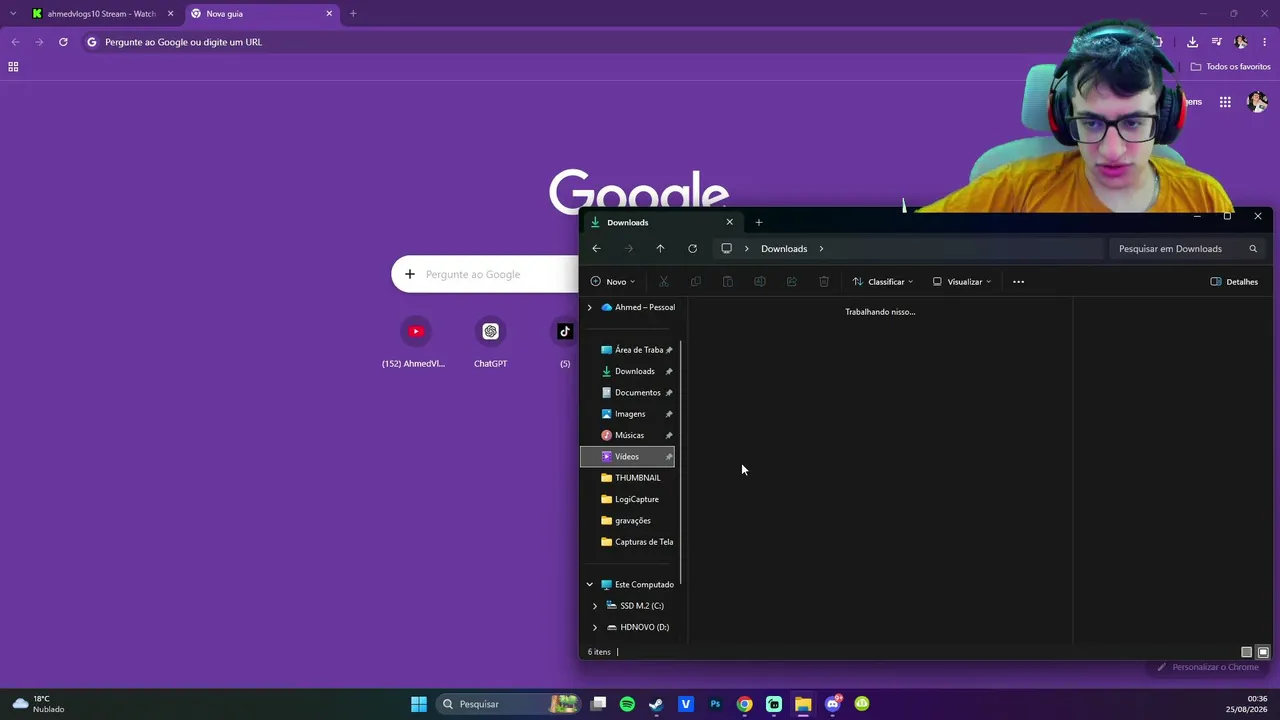Open Spotify from the taskbar
The image size is (1280, 720).
(627, 704)
